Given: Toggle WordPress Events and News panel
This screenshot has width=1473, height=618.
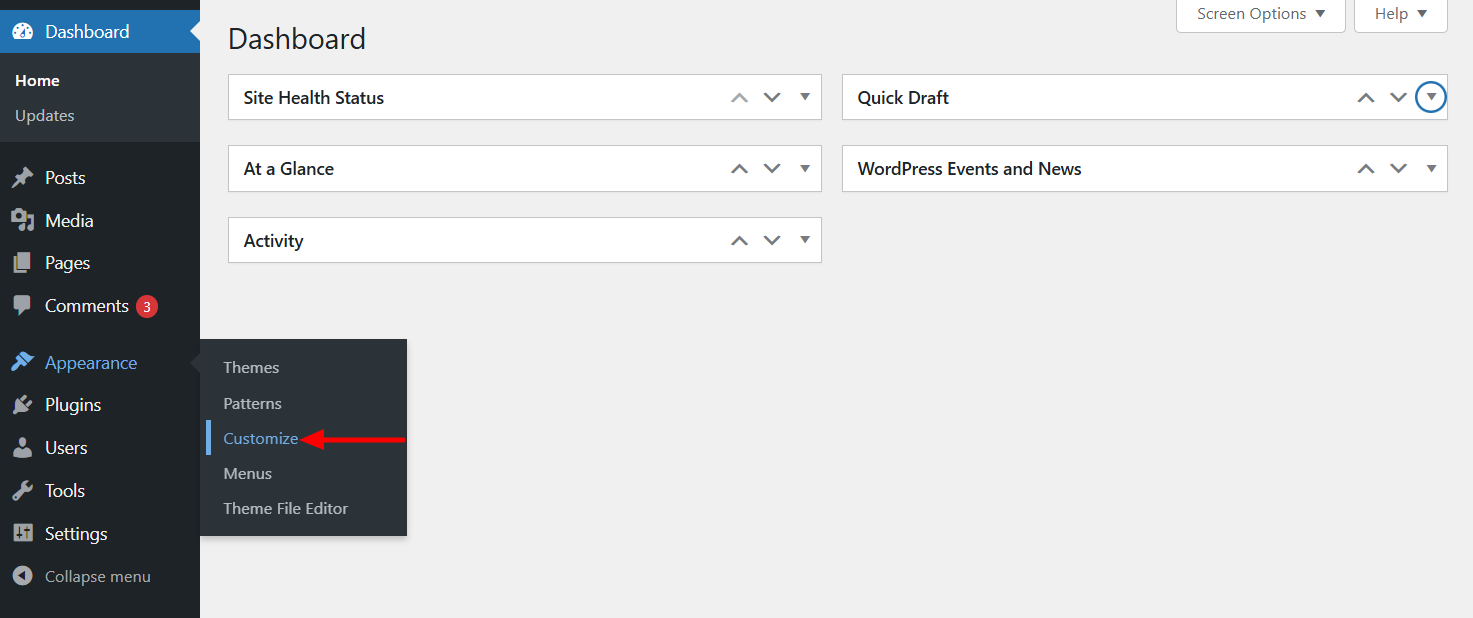Looking at the screenshot, I should coord(1431,168).
